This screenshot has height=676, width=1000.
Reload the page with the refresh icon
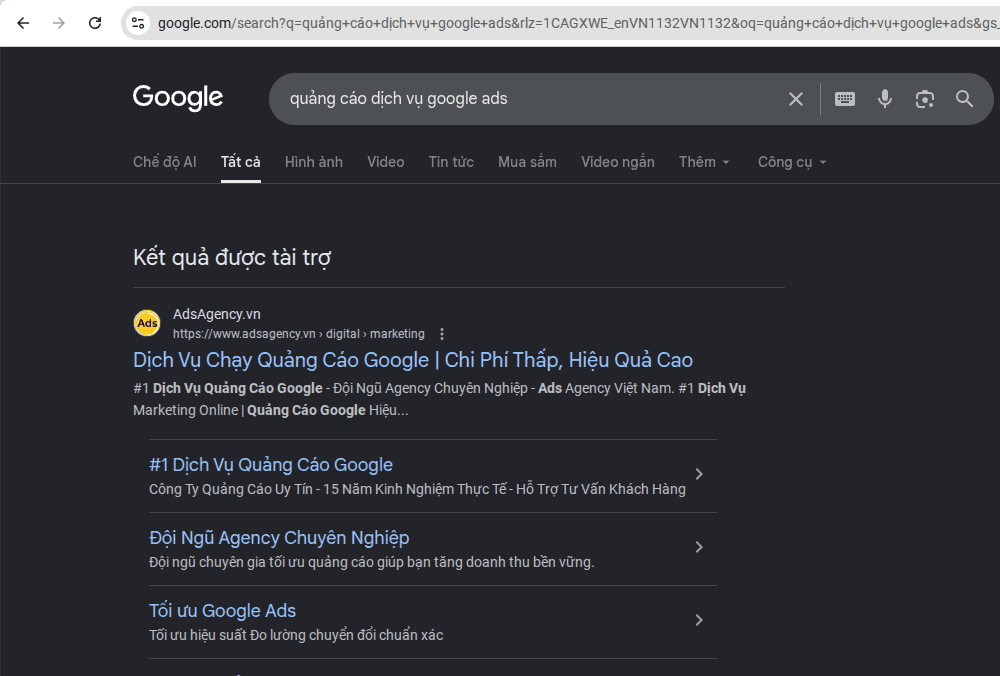click(x=95, y=24)
